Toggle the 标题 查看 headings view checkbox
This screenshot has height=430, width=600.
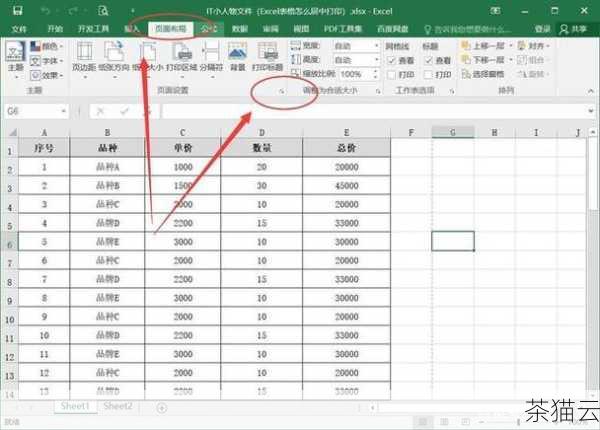(x=429, y=60)
